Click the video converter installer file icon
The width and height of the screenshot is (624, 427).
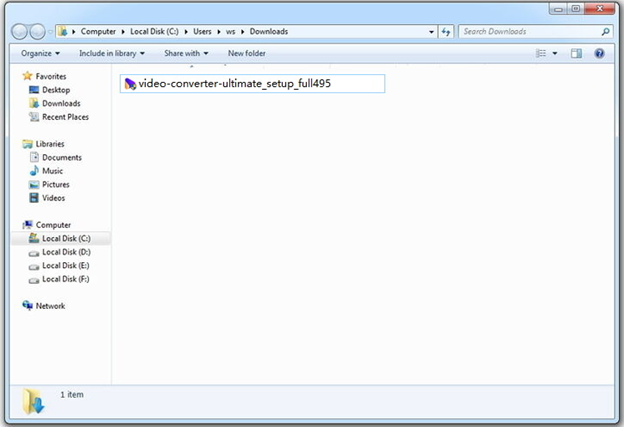(x=130, y=84)
